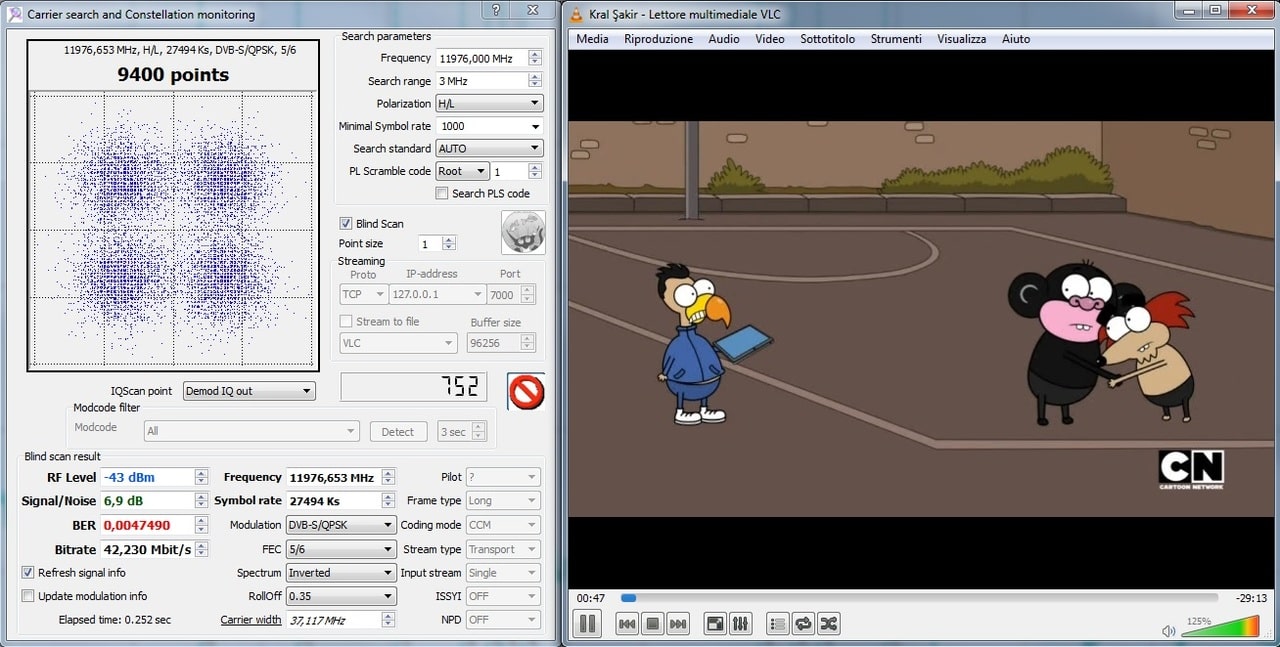This screenshot has height=647, width=1280.
Task: Open the PL Scramble code Root dropdown
Action: pos(462,171)
